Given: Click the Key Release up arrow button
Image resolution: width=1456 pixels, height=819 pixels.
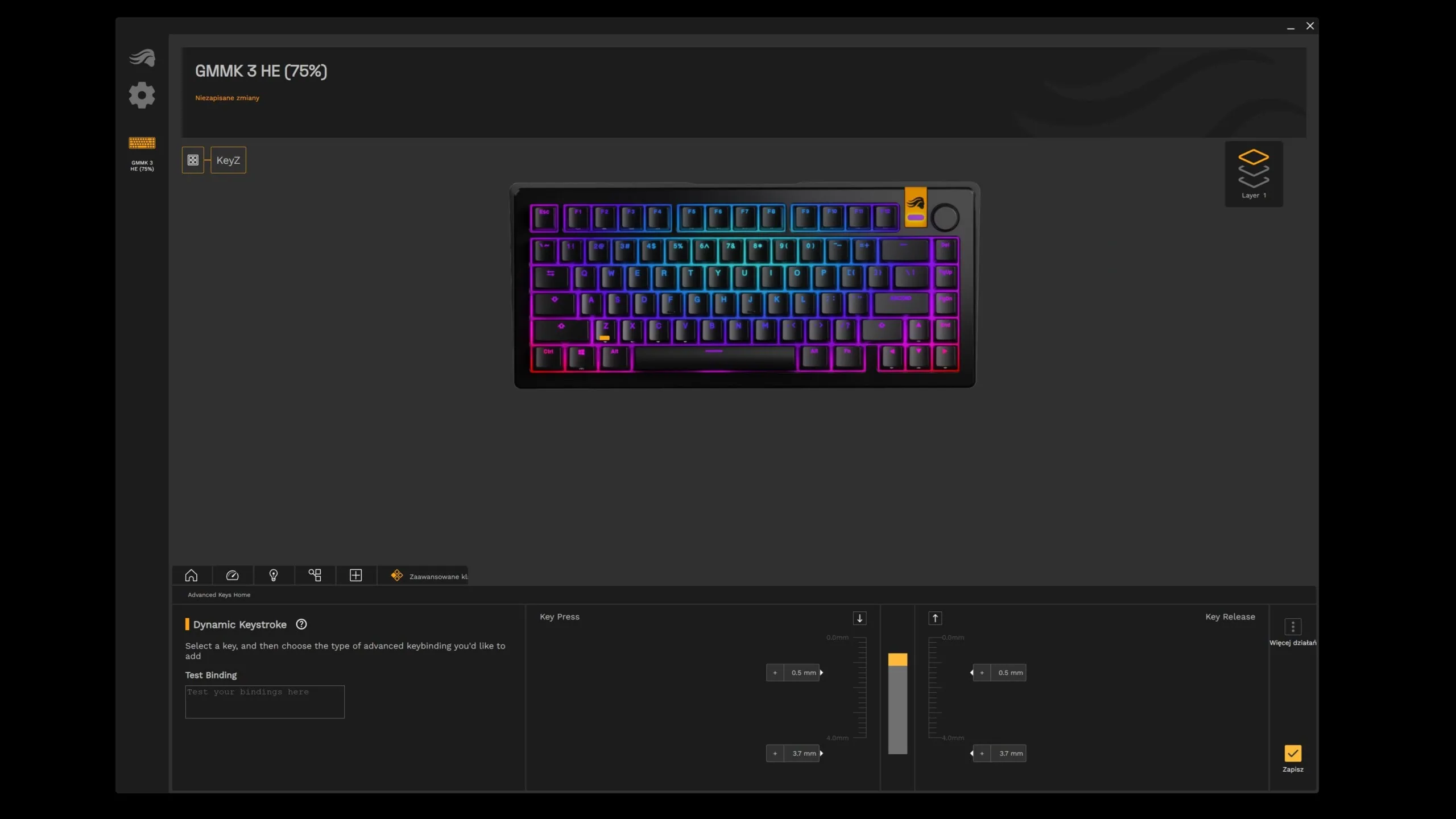Looking at the screenshot, I should [935, 618].
